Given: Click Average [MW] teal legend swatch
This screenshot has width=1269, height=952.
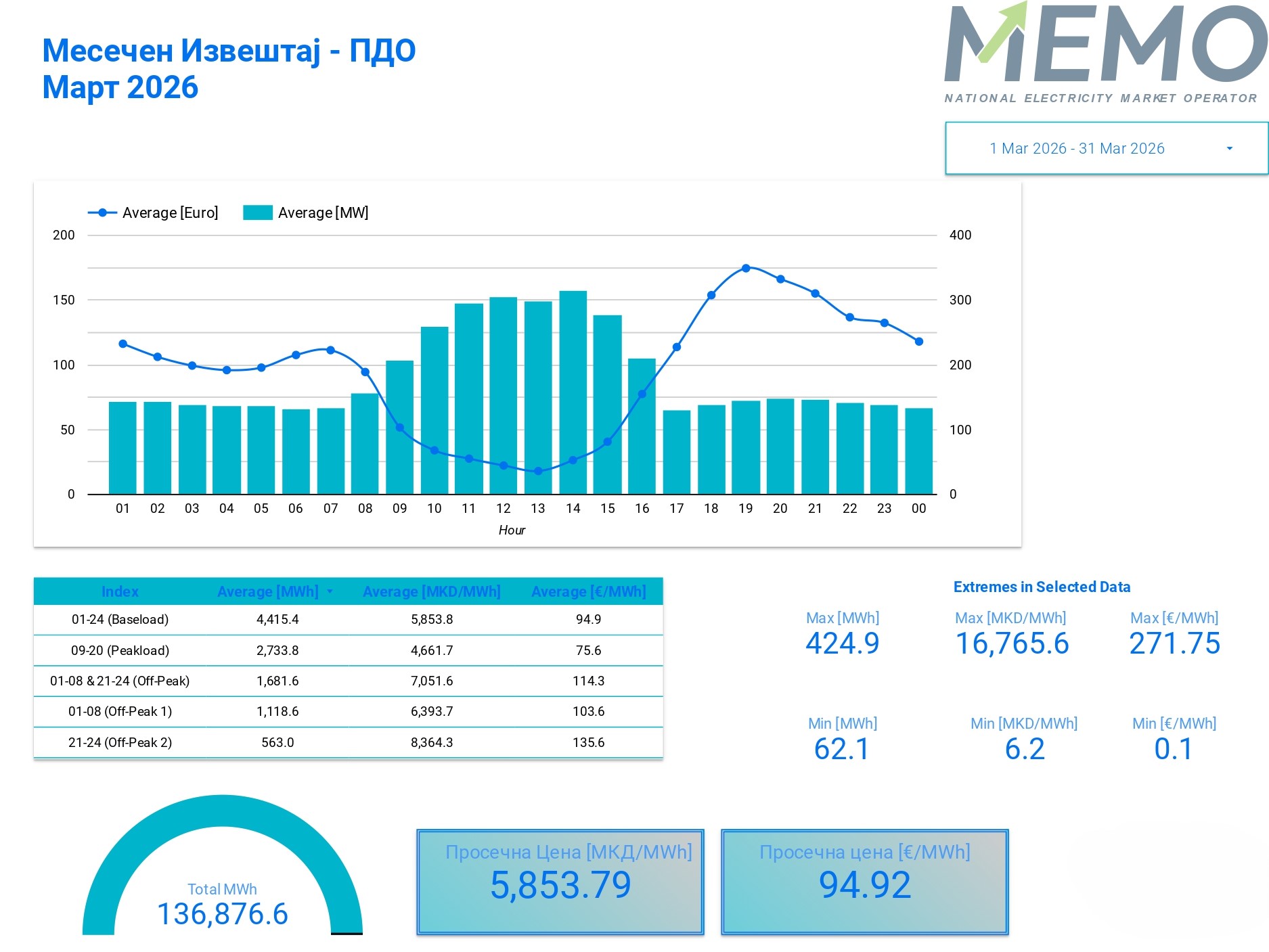Looking at the screenshot, I should (x=257, y=212).
